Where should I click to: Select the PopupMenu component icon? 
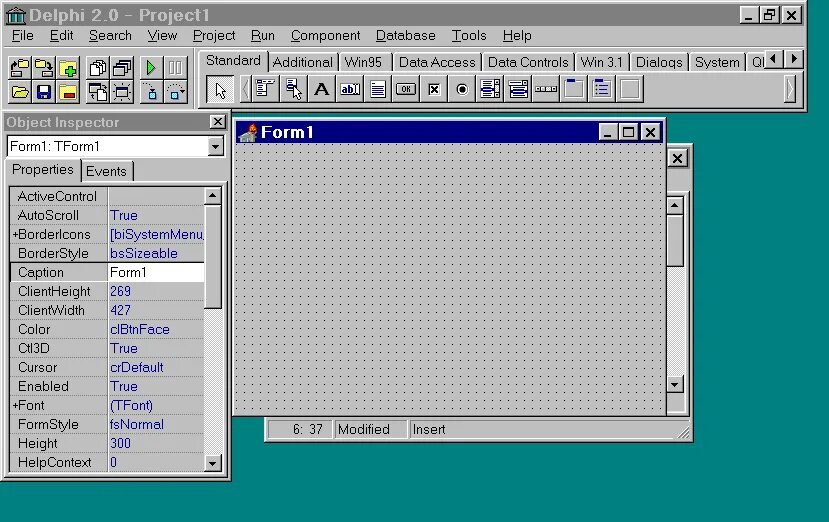click(293, 89)
